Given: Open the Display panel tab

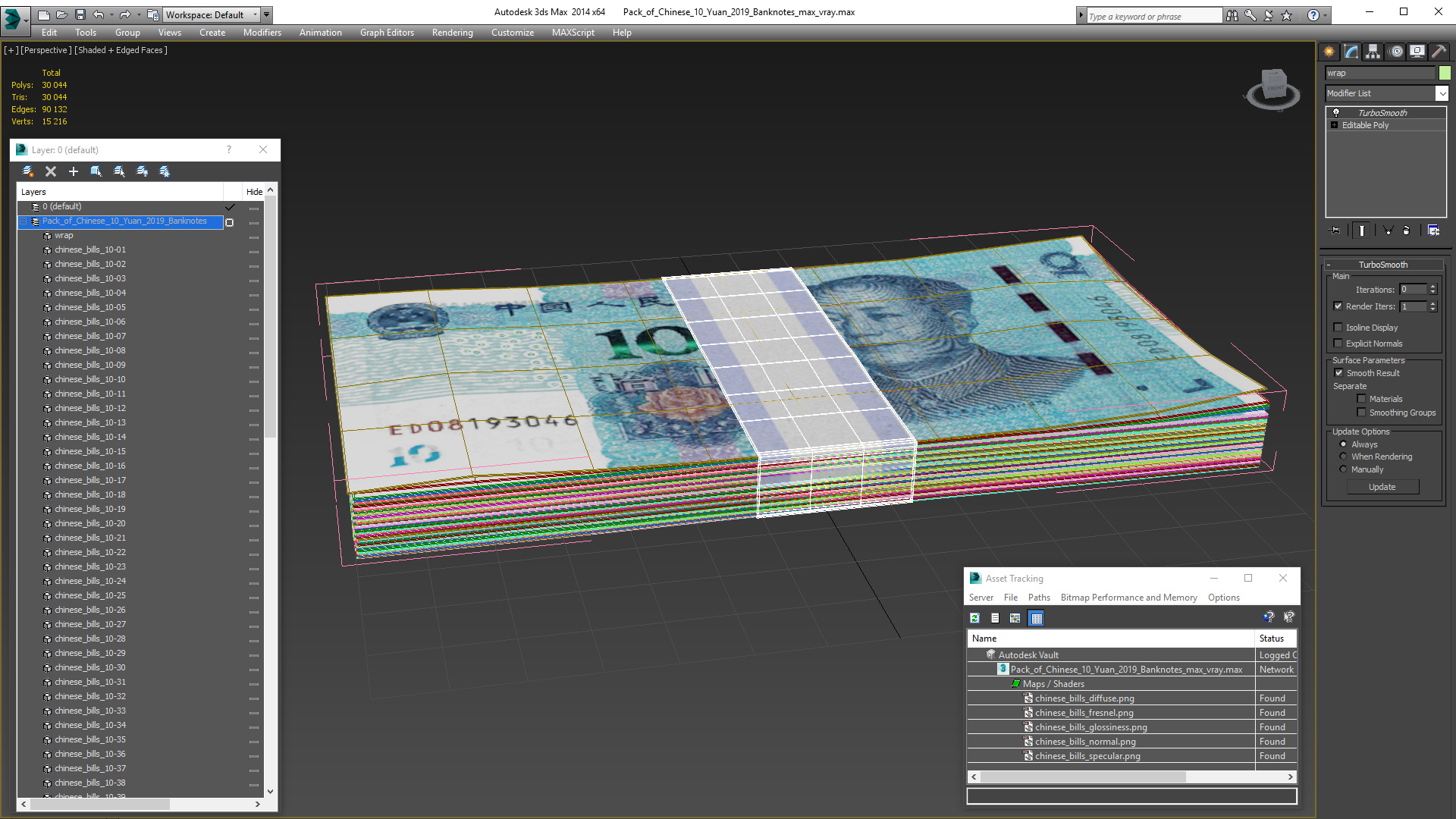Looking at the screenshot, I should tap(1417, 52).
